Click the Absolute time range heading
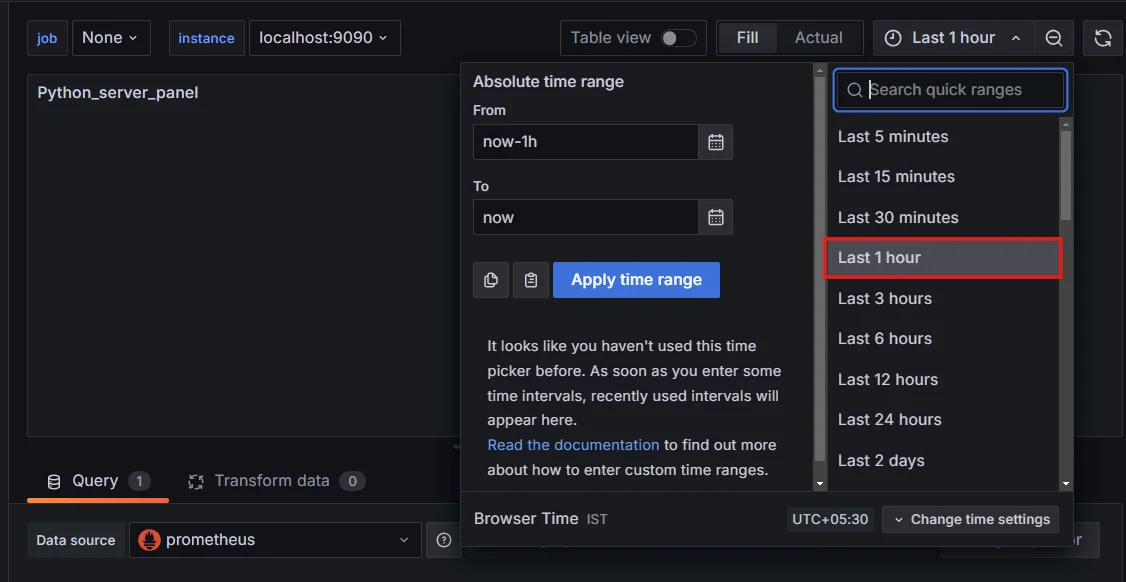The image size is (1126, 582). click(x=548, y=82)
